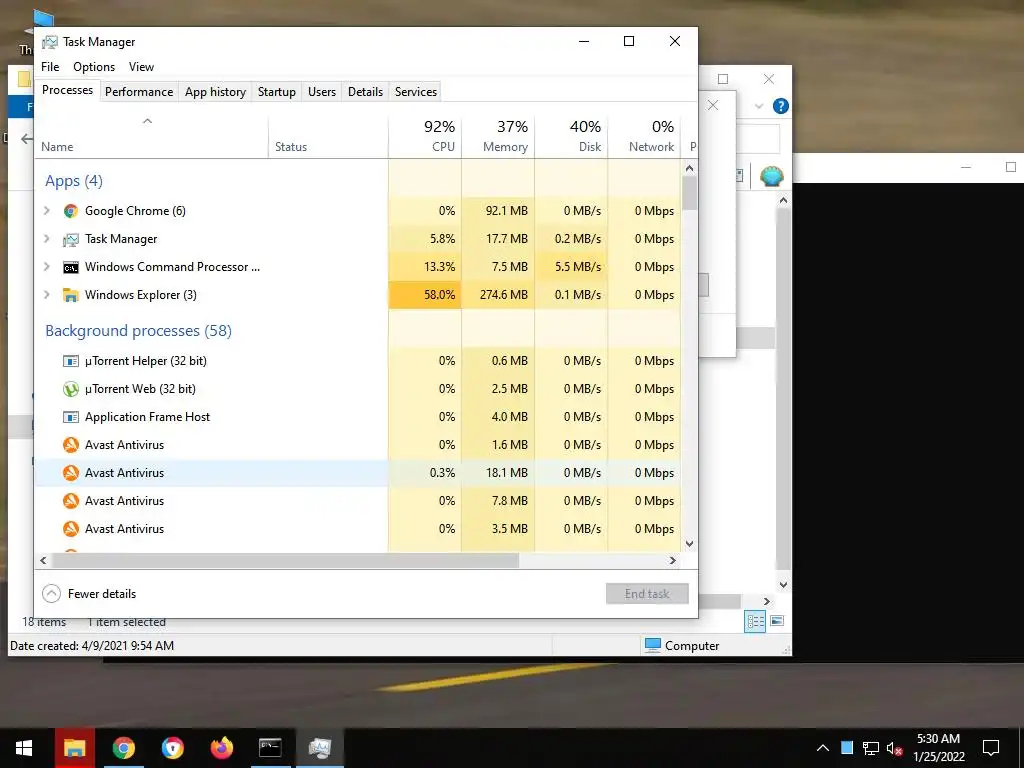Click the Task Manager process row icon
The width and height of the screenshot is (1024, 768).
pos(71,240)
